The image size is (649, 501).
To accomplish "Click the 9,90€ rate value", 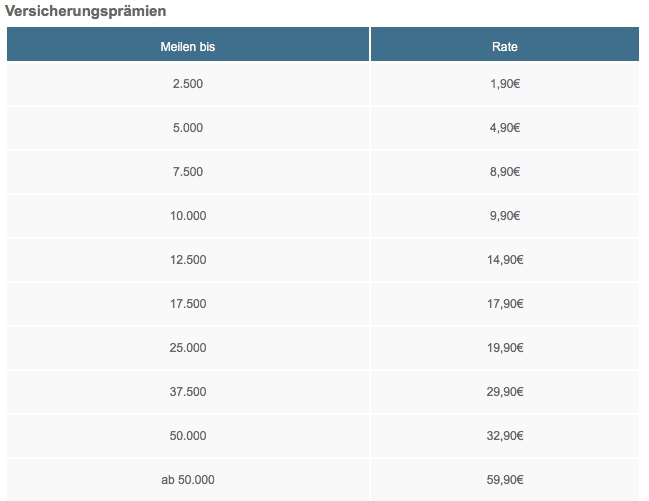I will point(505,216).
